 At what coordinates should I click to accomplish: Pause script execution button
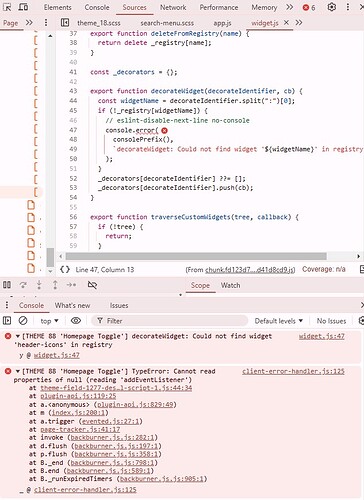point(7,285)
